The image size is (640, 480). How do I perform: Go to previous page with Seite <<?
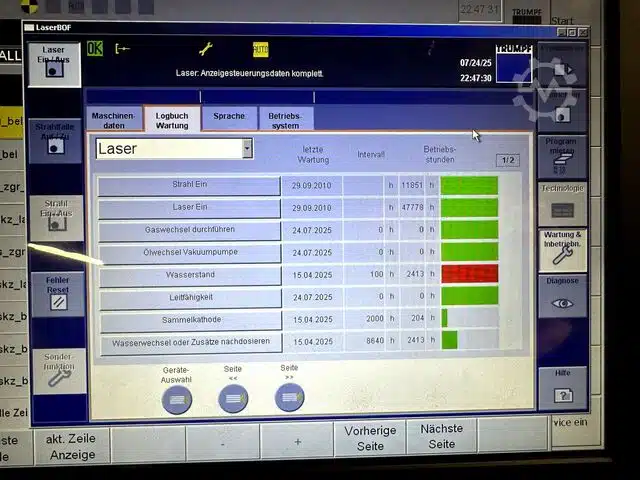233,398
